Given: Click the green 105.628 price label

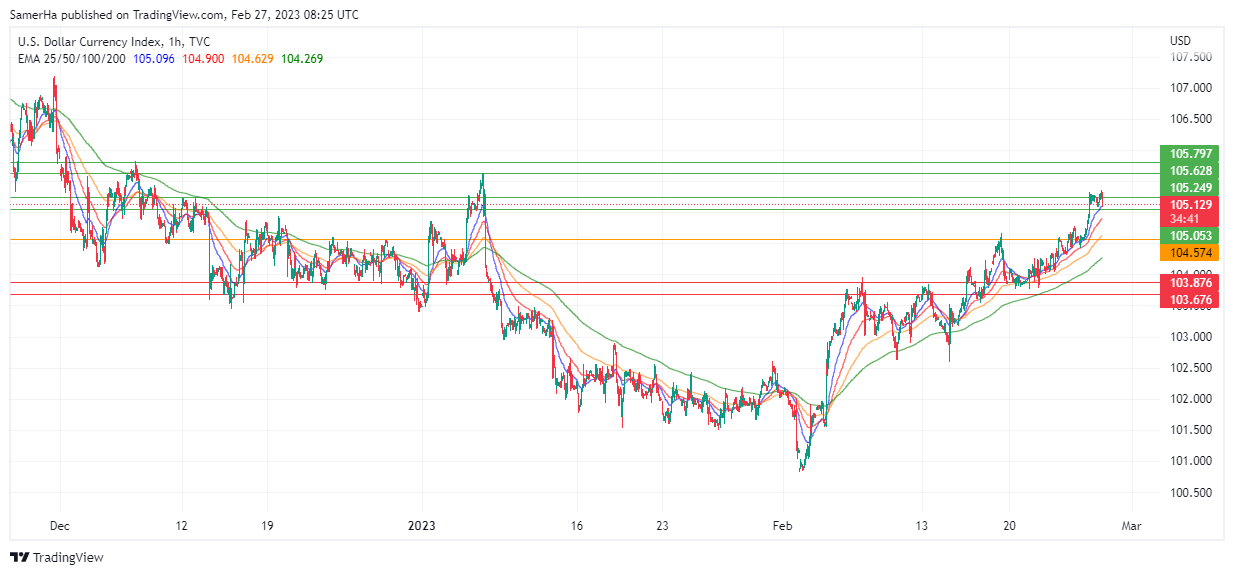Looking at the screenshot, I should [x=1191, y=171].
